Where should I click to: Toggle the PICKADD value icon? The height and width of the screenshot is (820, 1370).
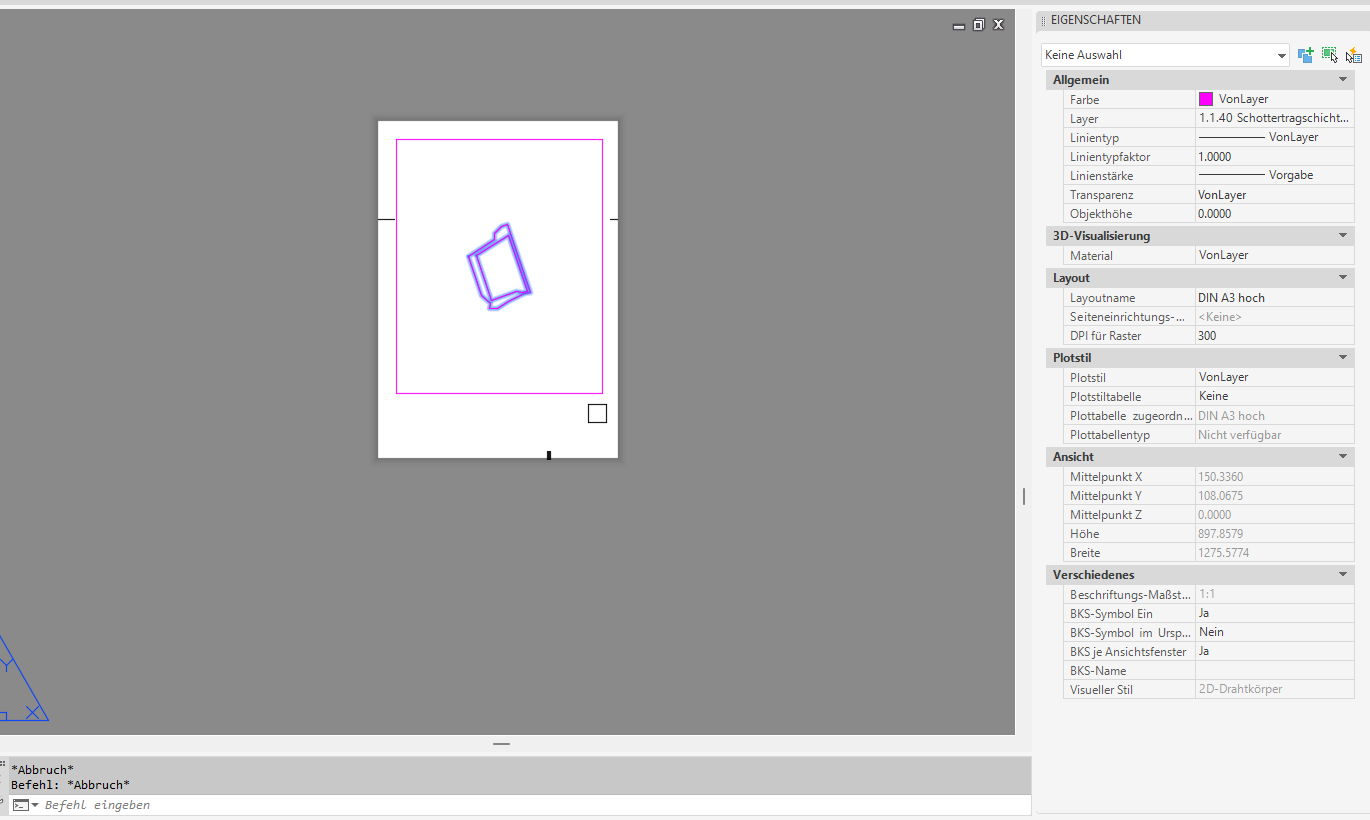click(1305, 55)
